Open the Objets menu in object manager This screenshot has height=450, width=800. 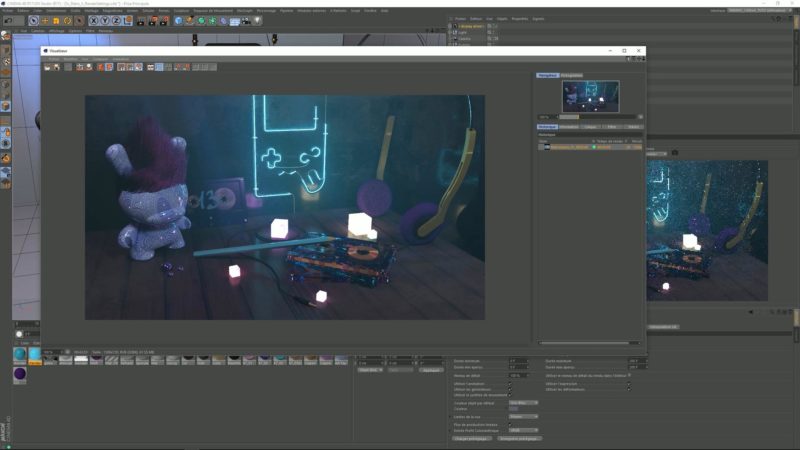[503, 19]
